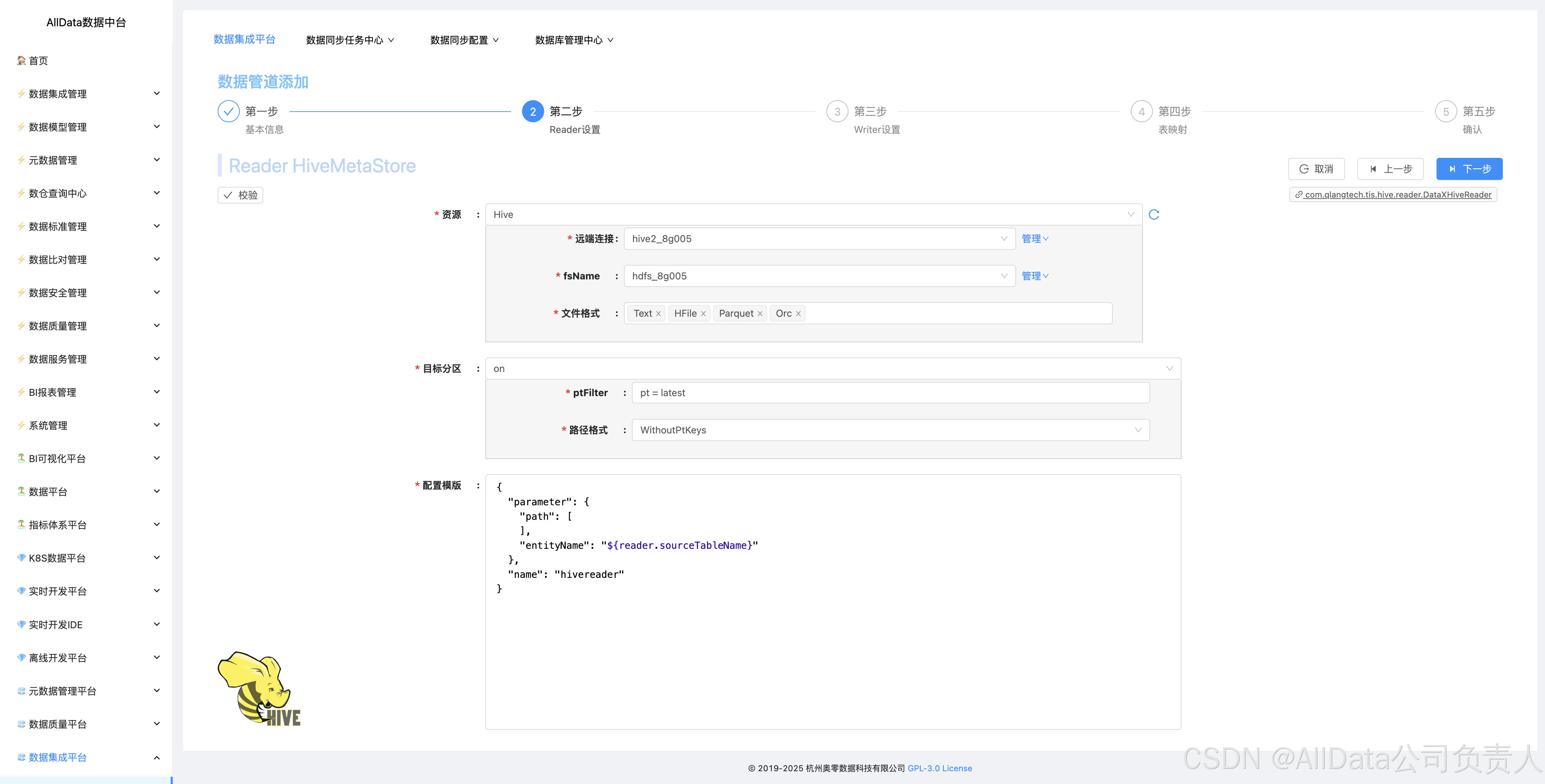Remove the Orc file format tag

coord(798,314)
